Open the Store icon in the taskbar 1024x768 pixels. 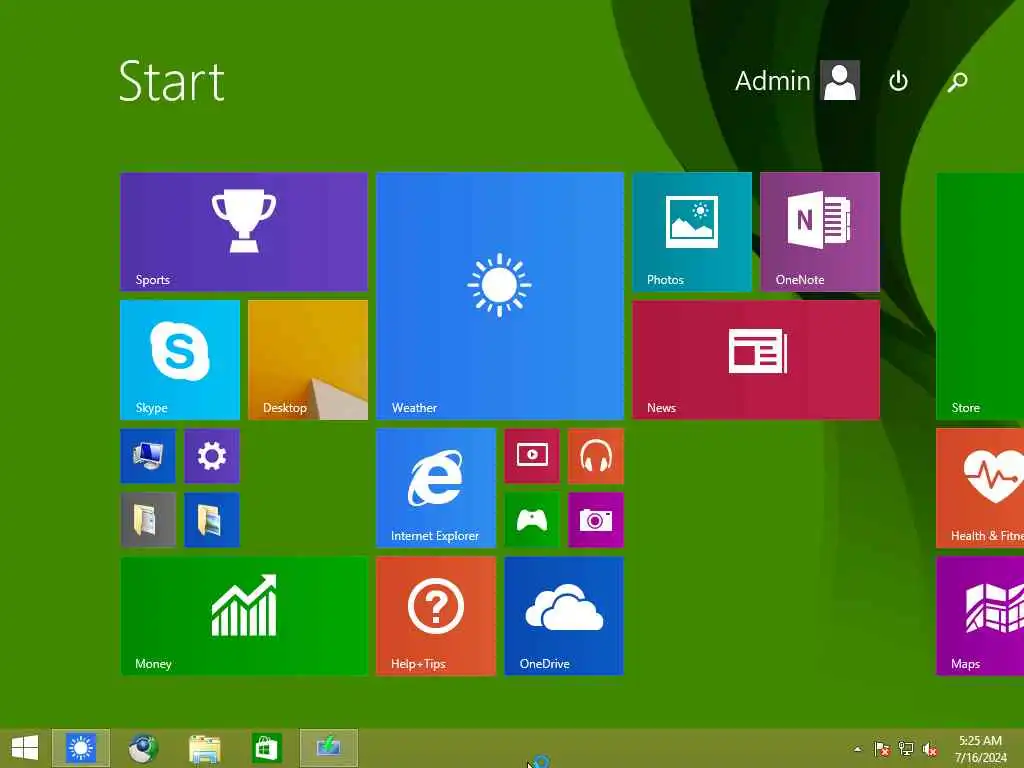(x=266, y=748)
